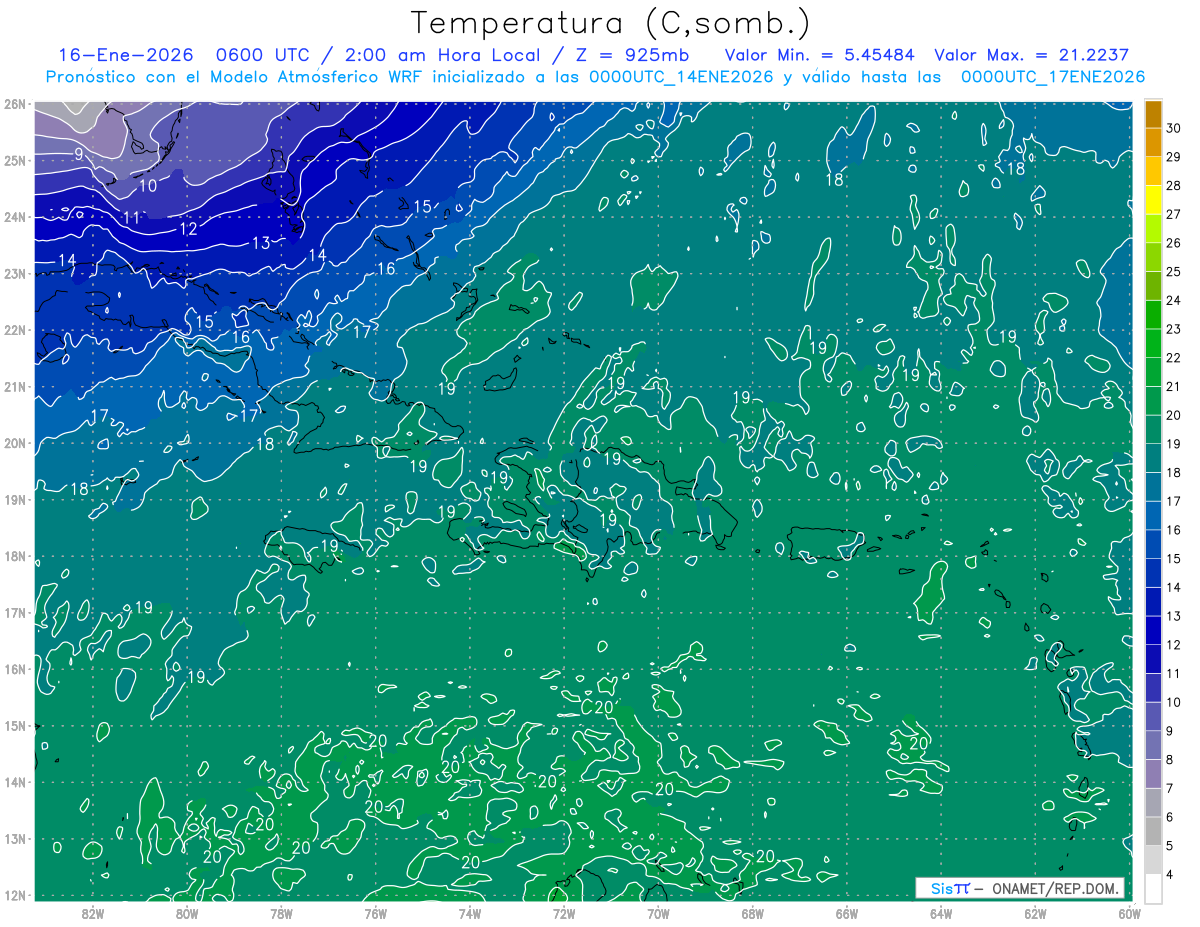Click the '26N' latitude axis label

(14, 104)
